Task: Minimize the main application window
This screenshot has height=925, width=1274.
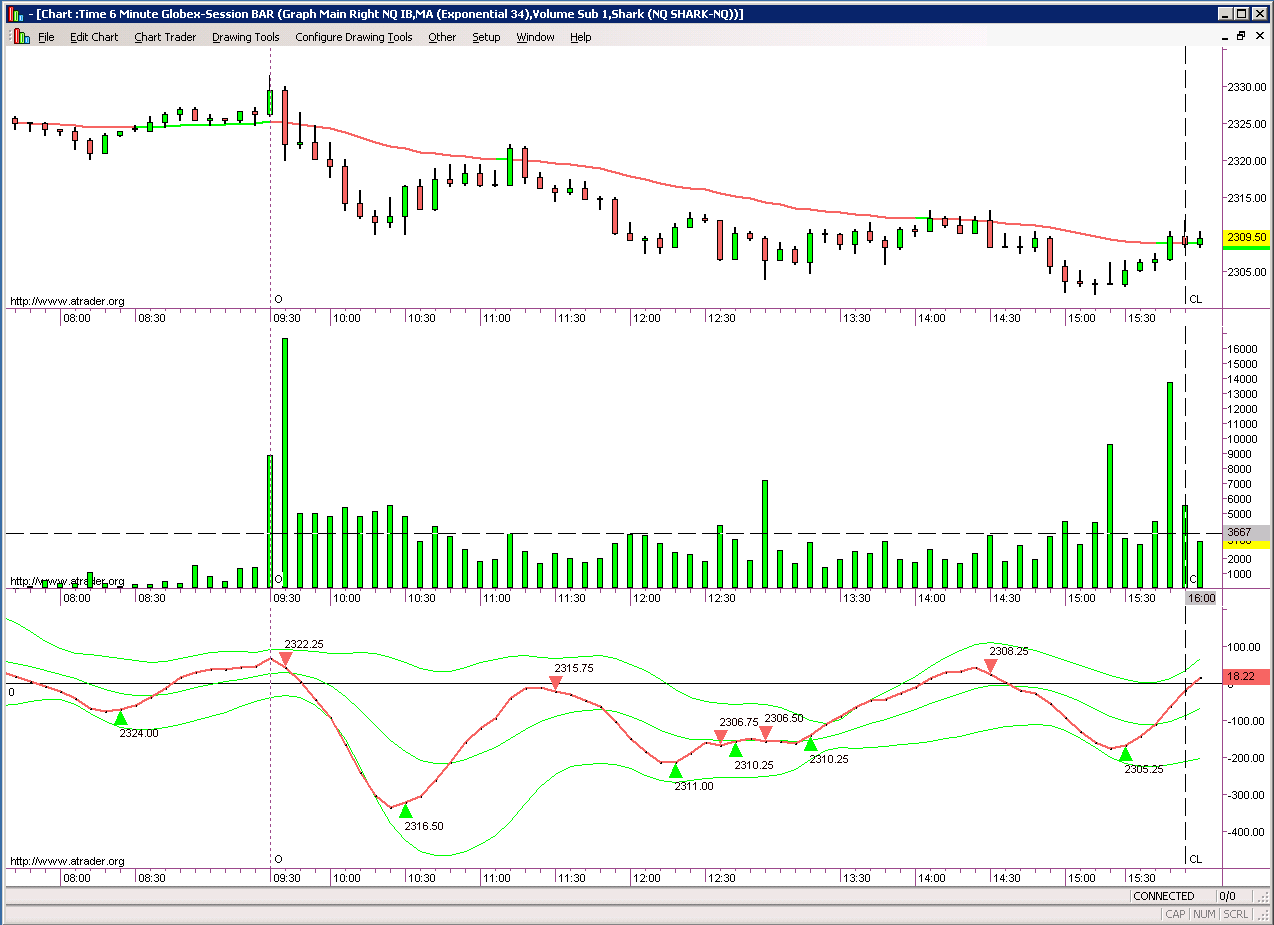Action: point(1226,14)
